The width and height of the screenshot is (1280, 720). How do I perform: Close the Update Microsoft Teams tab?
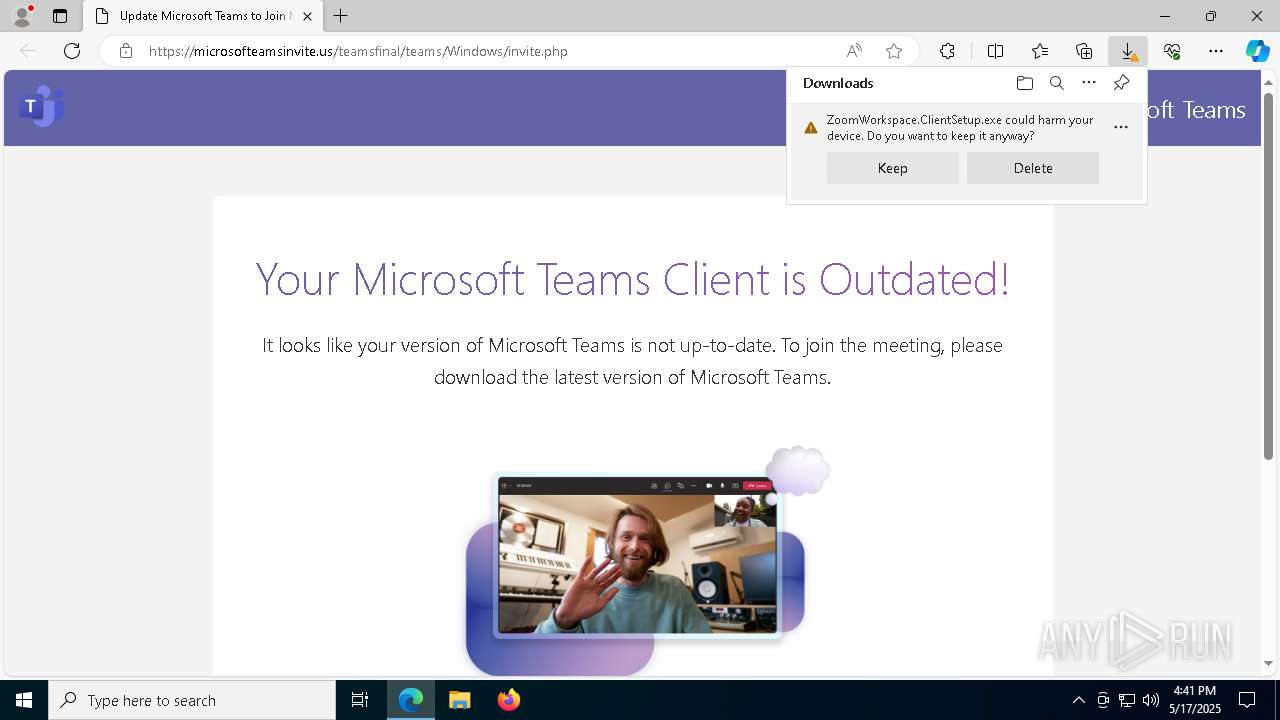pyautogui.click(x=307, y=16)
